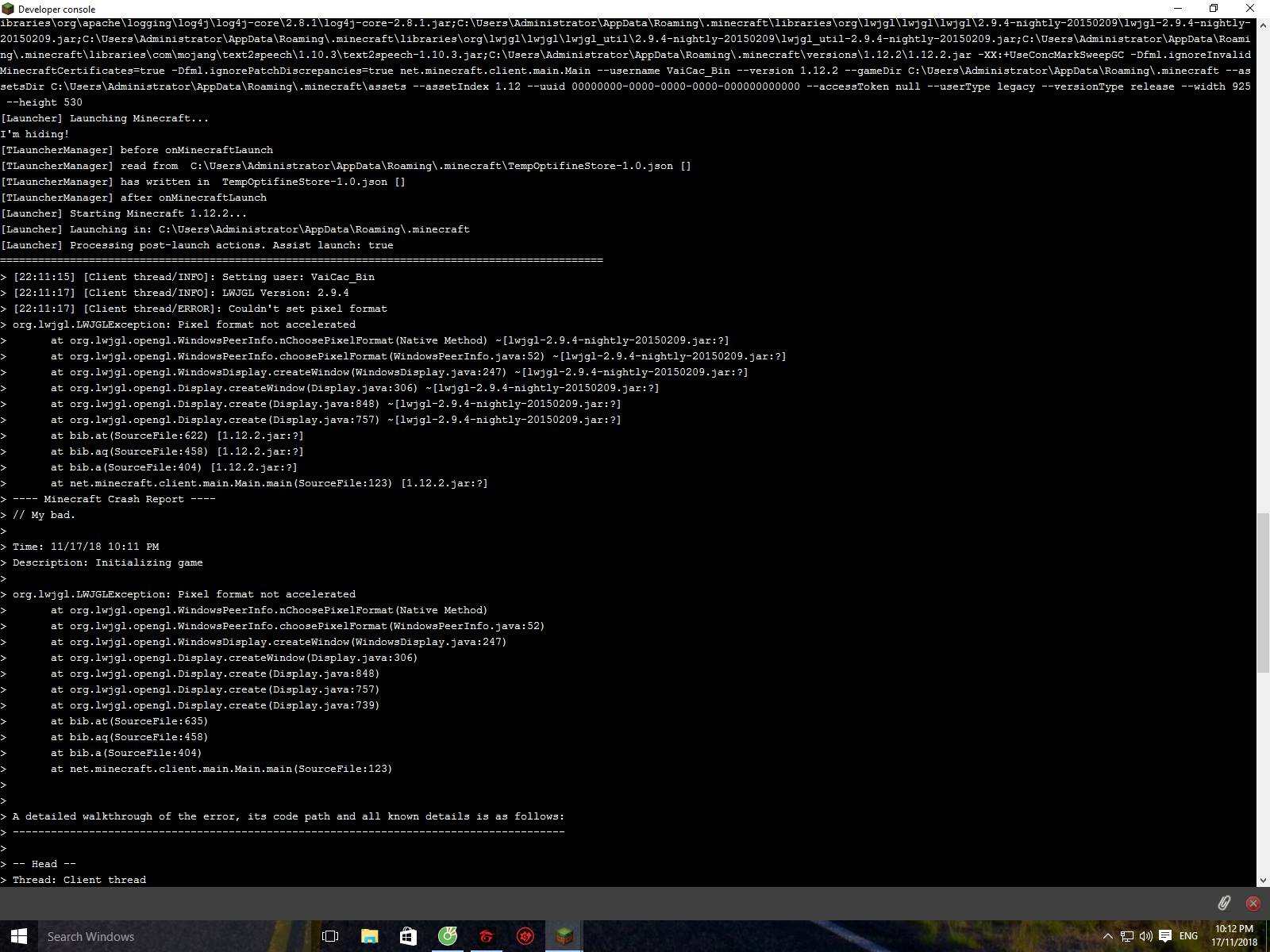The image size is (1270, 952).
Task: Switch the ENG input language indicator
Action: pyautogui.click(x=1188, y=936)
